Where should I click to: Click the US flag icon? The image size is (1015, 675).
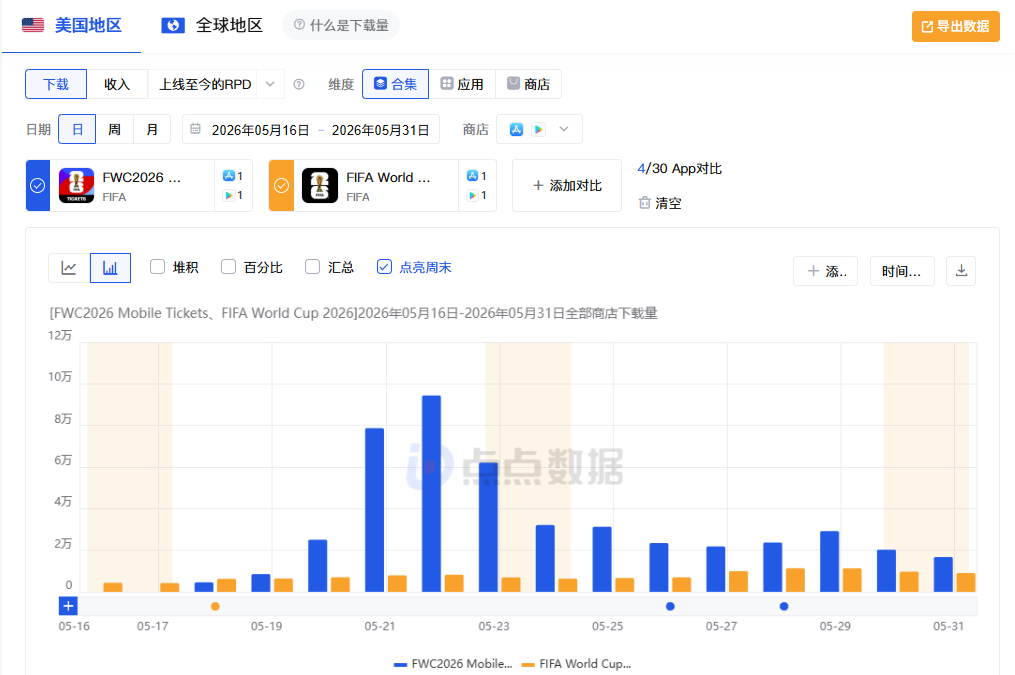coord(33,25)
